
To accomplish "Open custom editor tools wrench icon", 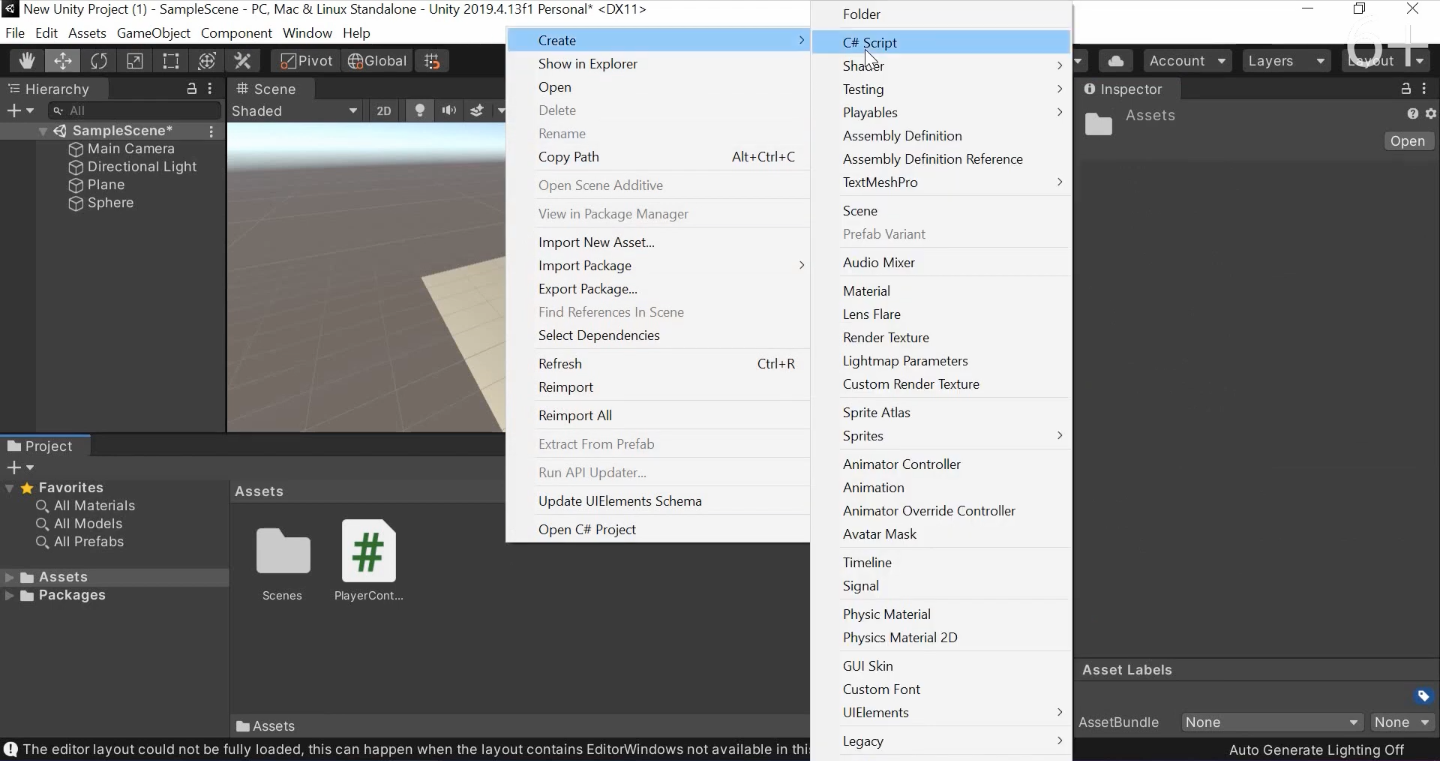I will tap(243, 61).
